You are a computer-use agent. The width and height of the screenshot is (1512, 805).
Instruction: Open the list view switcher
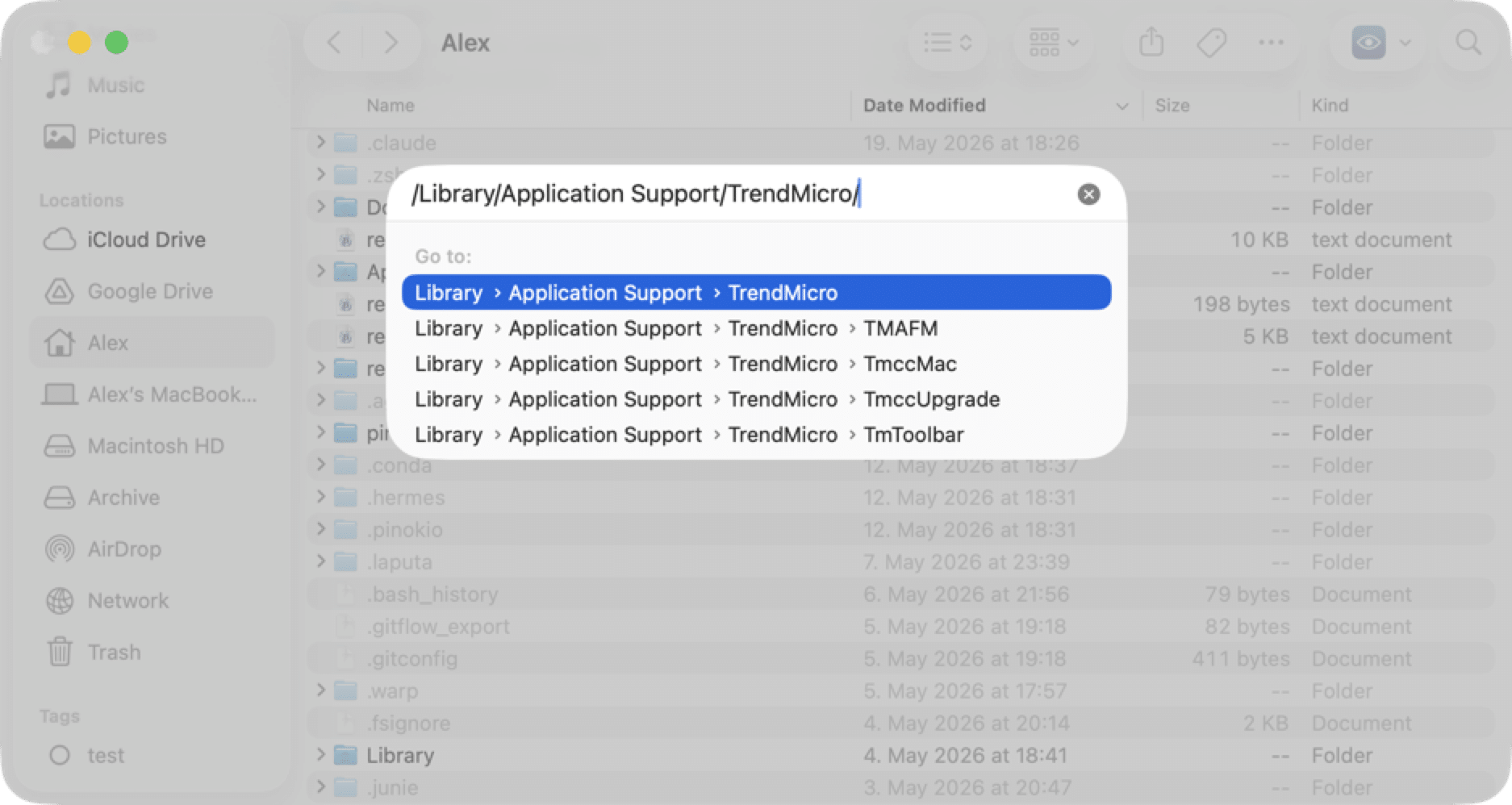[946, 42]
